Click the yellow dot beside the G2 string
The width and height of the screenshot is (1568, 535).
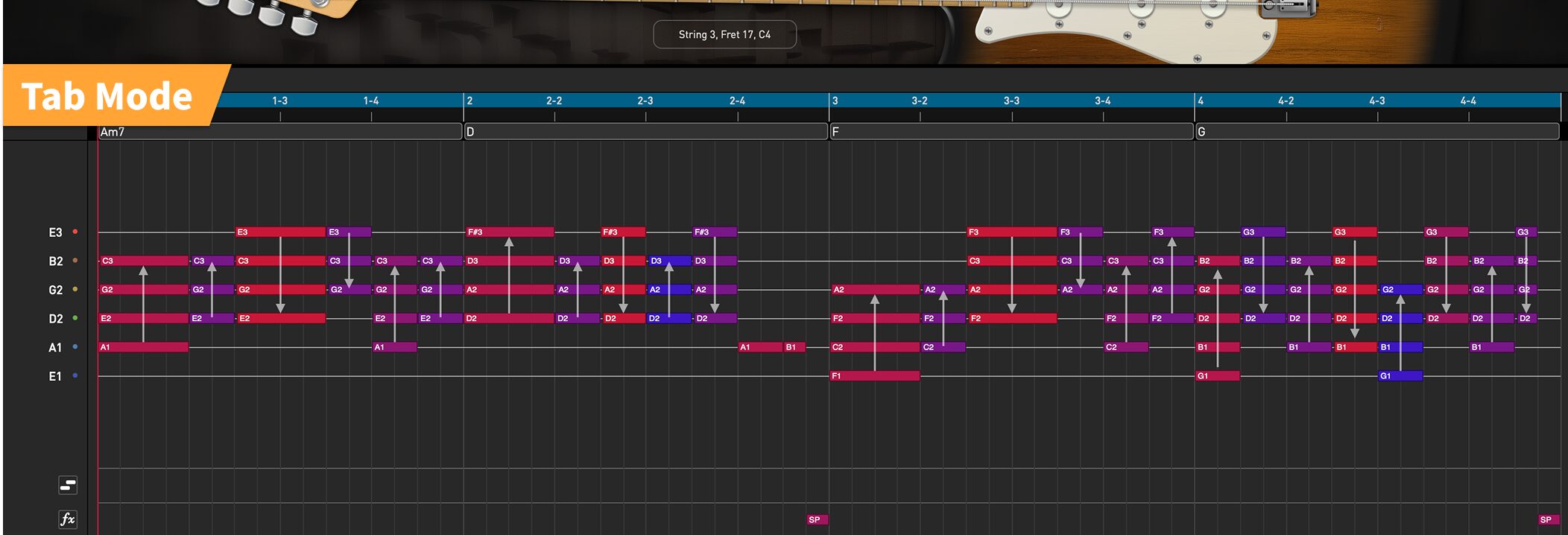click(x=75, y=289)
